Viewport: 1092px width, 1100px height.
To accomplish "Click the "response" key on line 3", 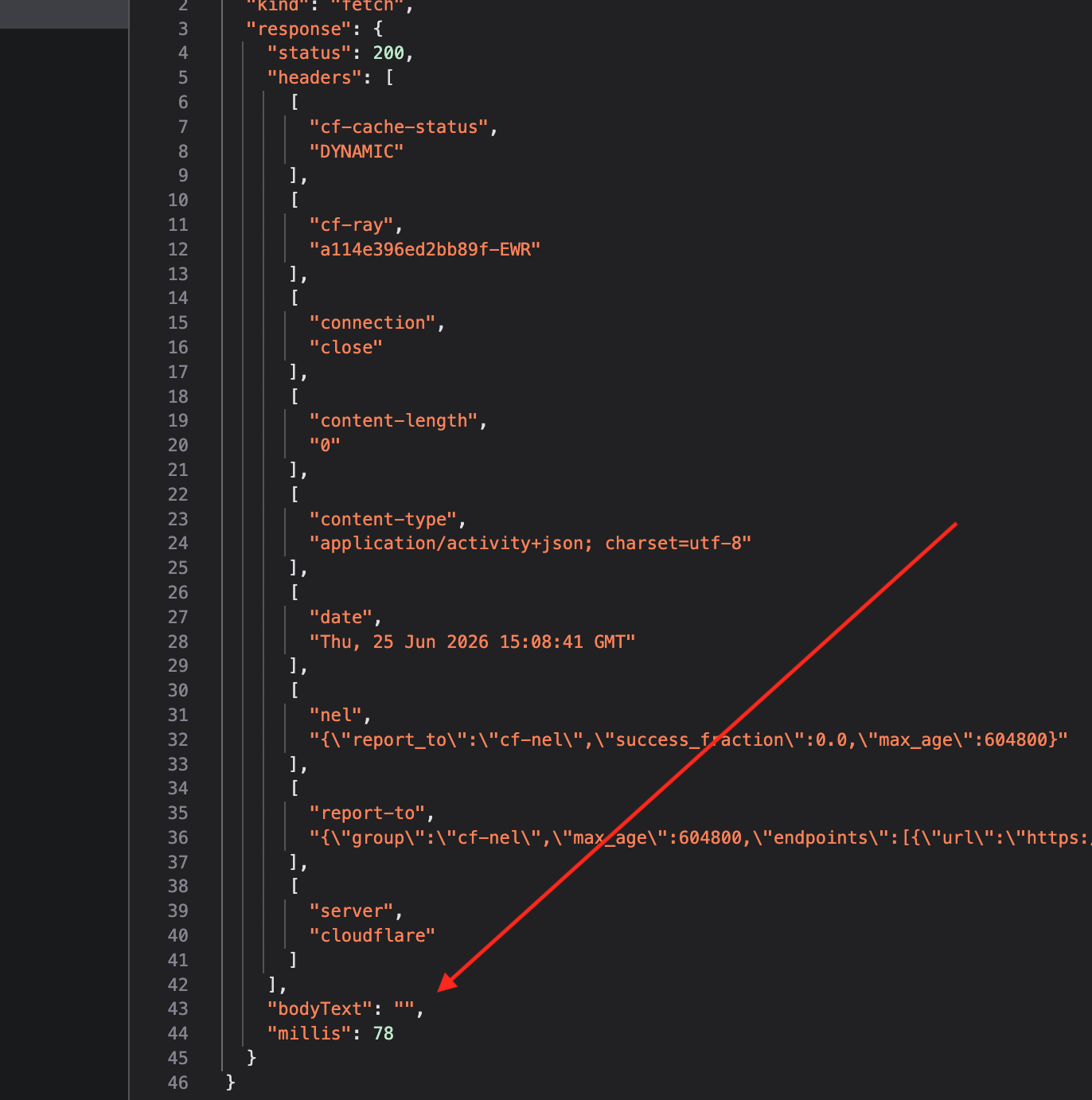I will click(298, 29).
